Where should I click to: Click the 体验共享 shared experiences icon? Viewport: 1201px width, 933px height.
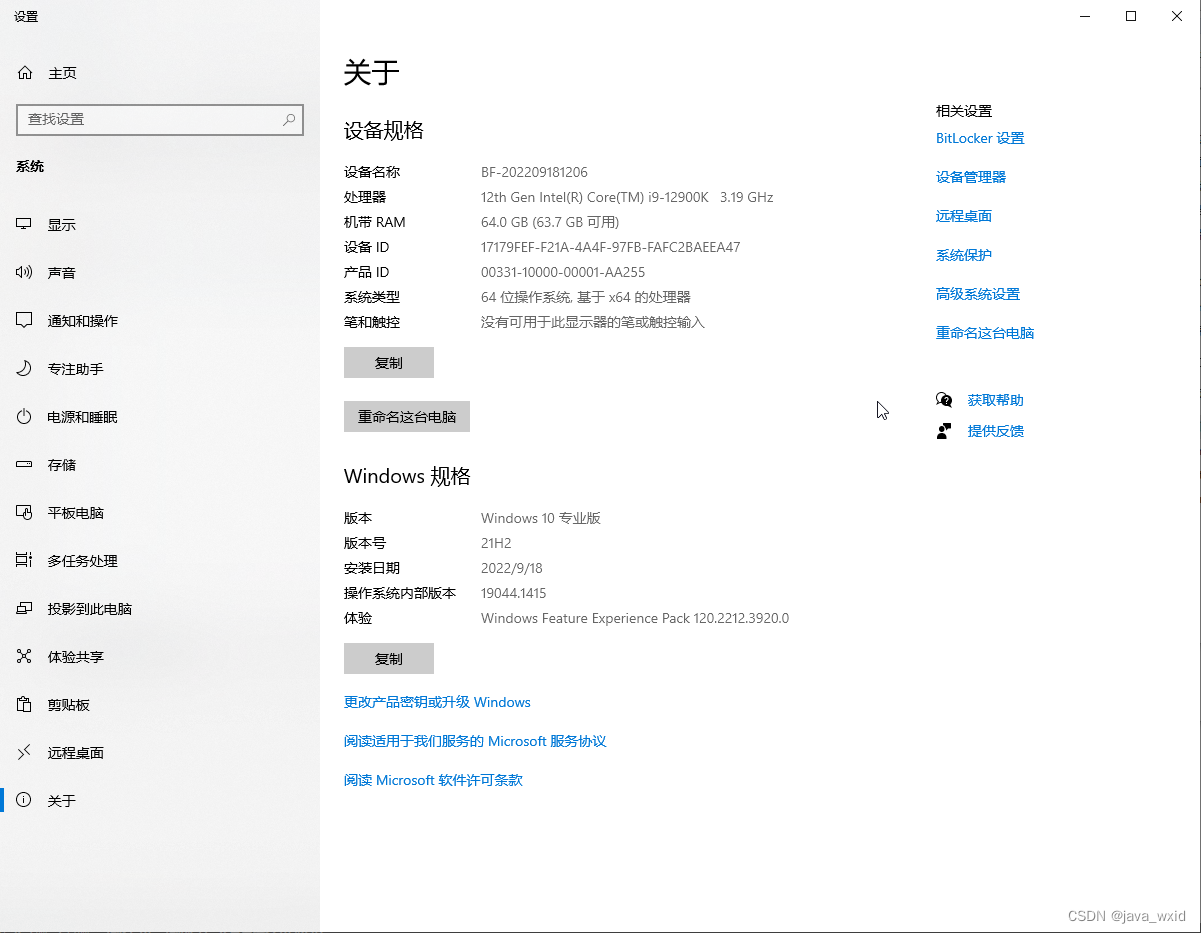pyautogui.click(x=25, y=657)
